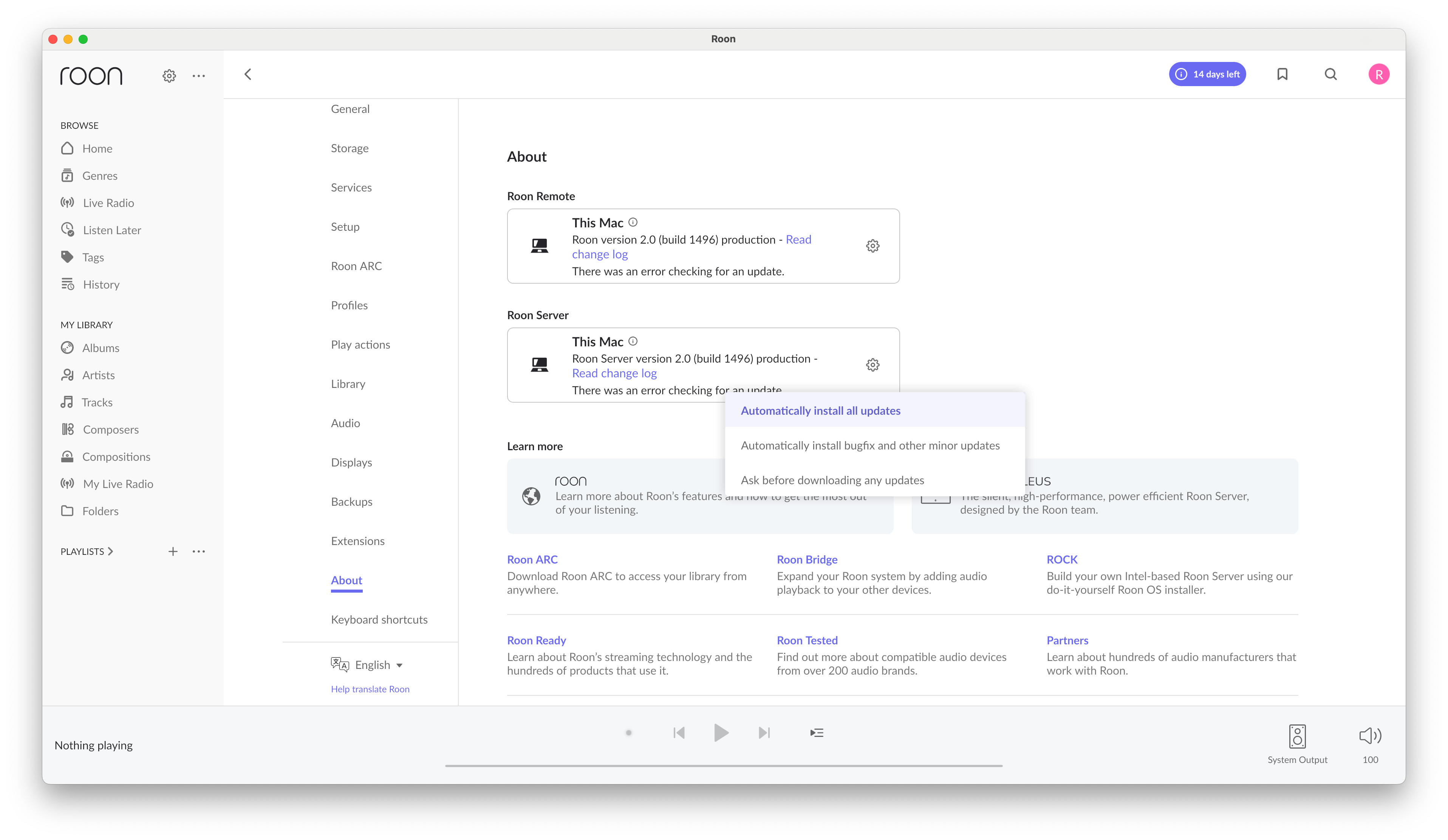Open Listen Later in the sidebar
This screenshot has height=840, width=1448.
click(101, 230)
